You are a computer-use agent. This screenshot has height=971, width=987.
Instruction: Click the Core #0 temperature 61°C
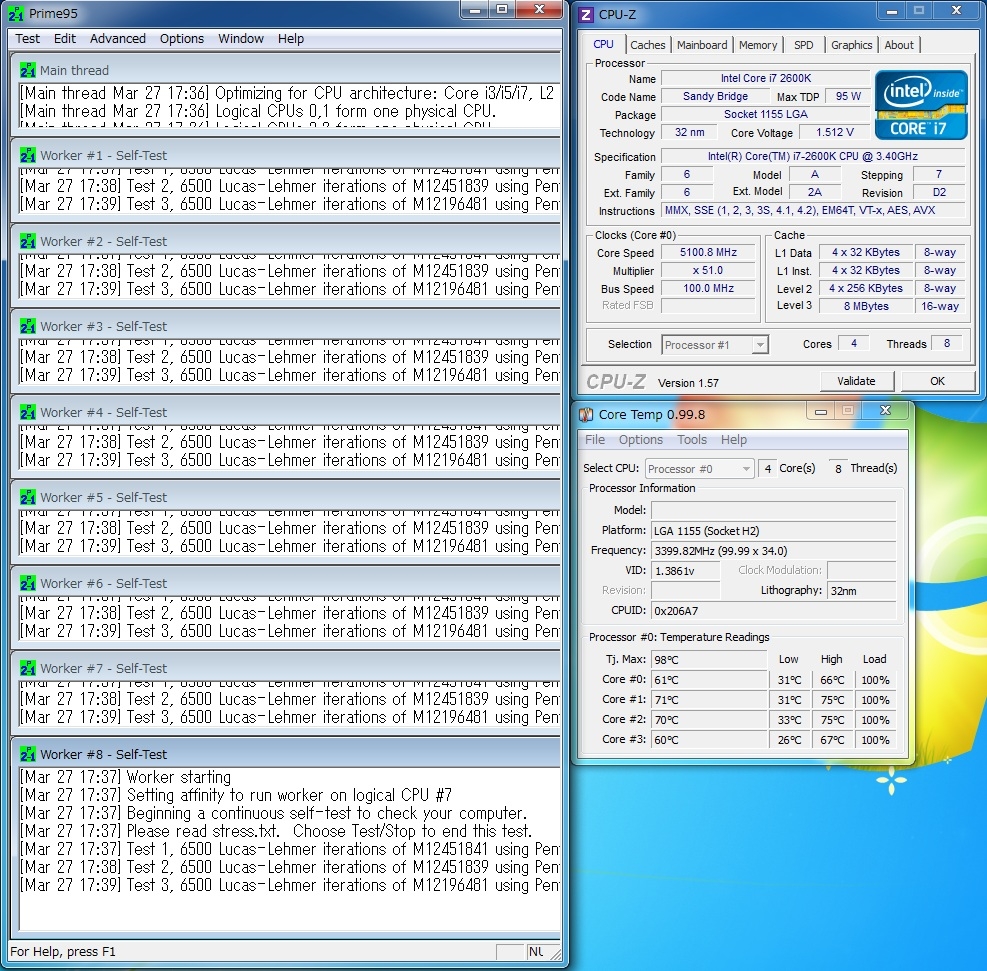709,680
